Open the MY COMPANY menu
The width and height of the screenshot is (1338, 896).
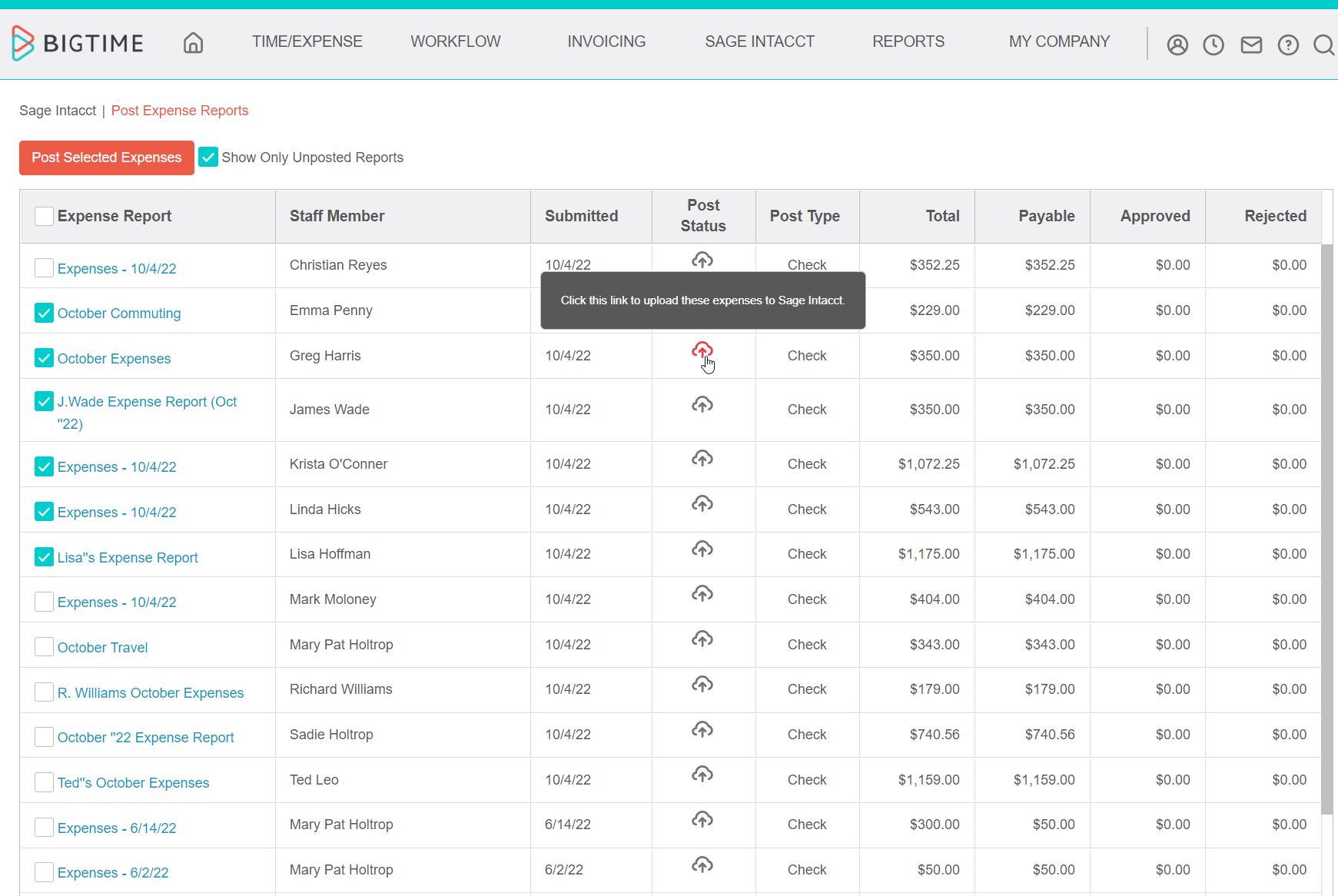tap(1060, 41)
